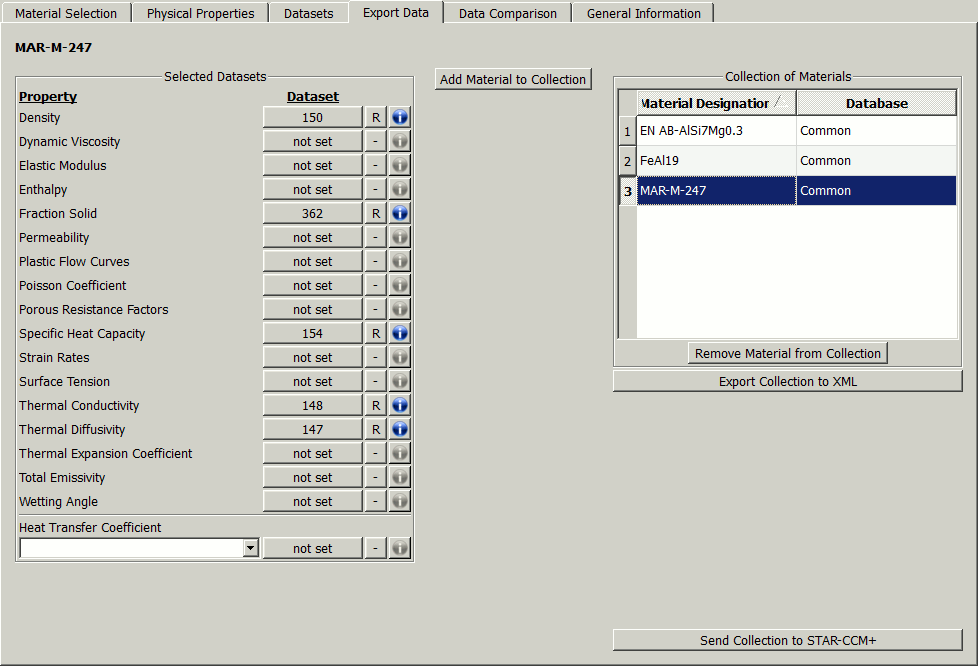
Task: Click the info icon for Density
Action: 399,117
